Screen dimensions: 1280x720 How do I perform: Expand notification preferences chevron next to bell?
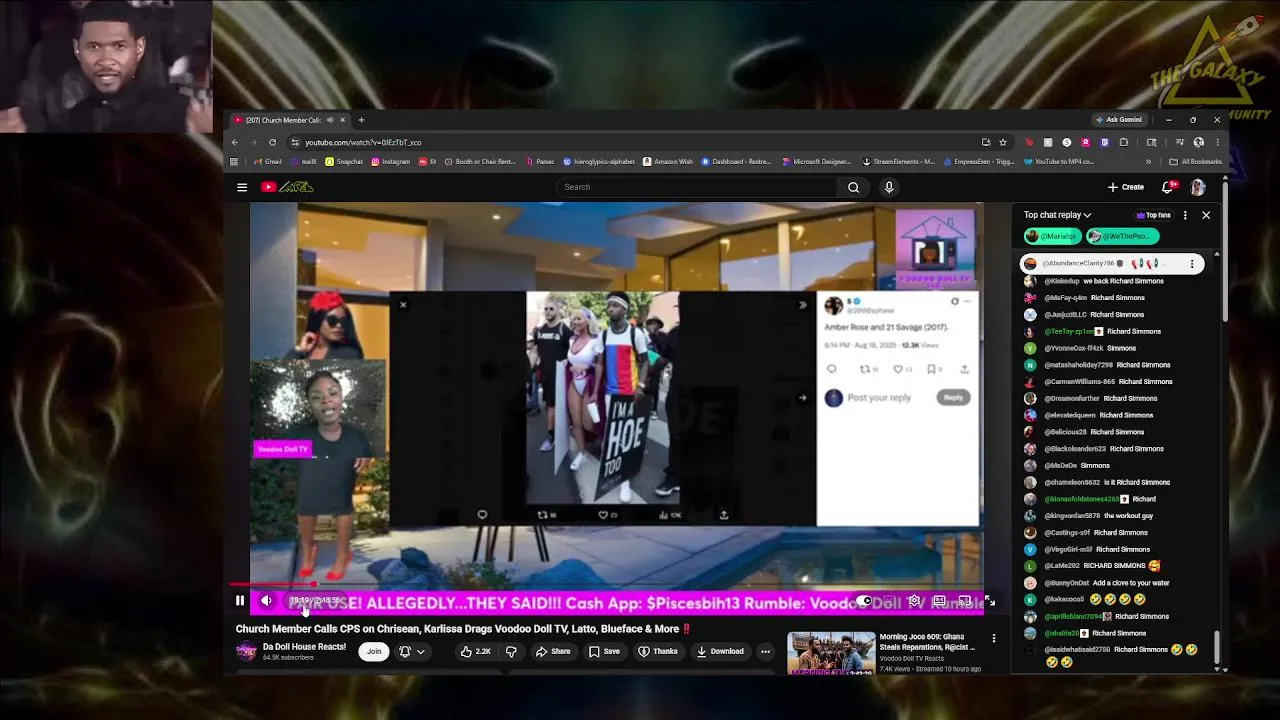click(421, 651)
